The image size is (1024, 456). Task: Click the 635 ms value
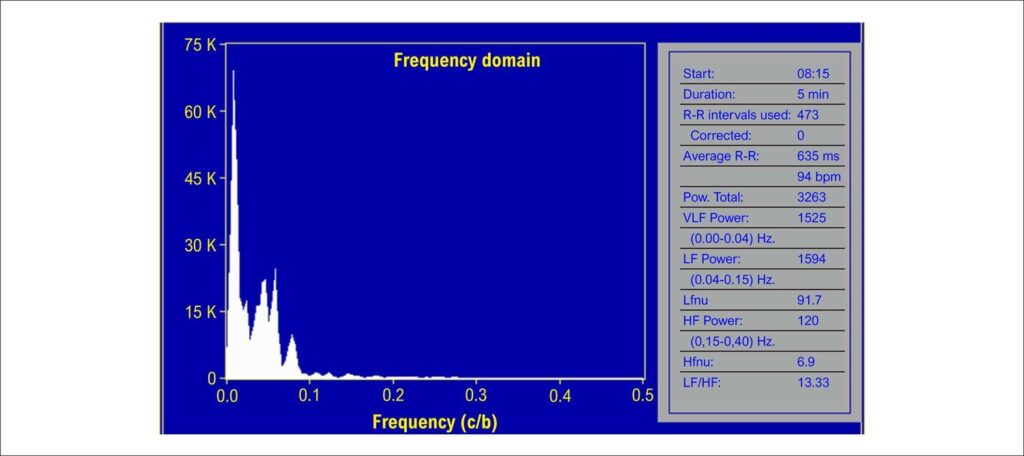[x=818, y=156]
